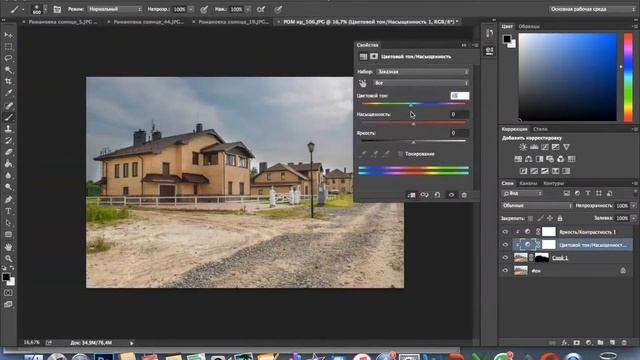Viewport: 640px width, 360px height.
Task: Clip adjustment to layer in Properties panel
Action: pos(411,195)
